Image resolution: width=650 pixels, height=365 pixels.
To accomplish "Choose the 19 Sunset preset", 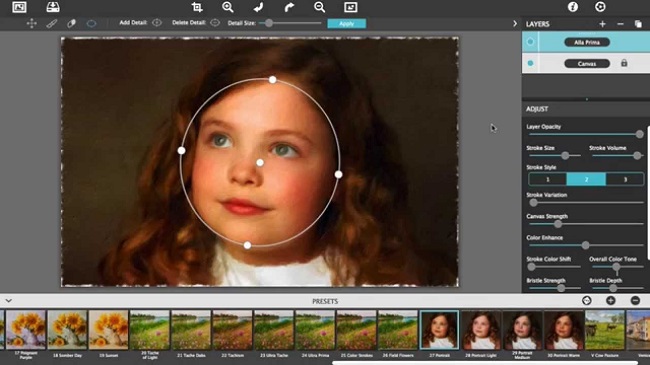I will [x=108, y=330].
